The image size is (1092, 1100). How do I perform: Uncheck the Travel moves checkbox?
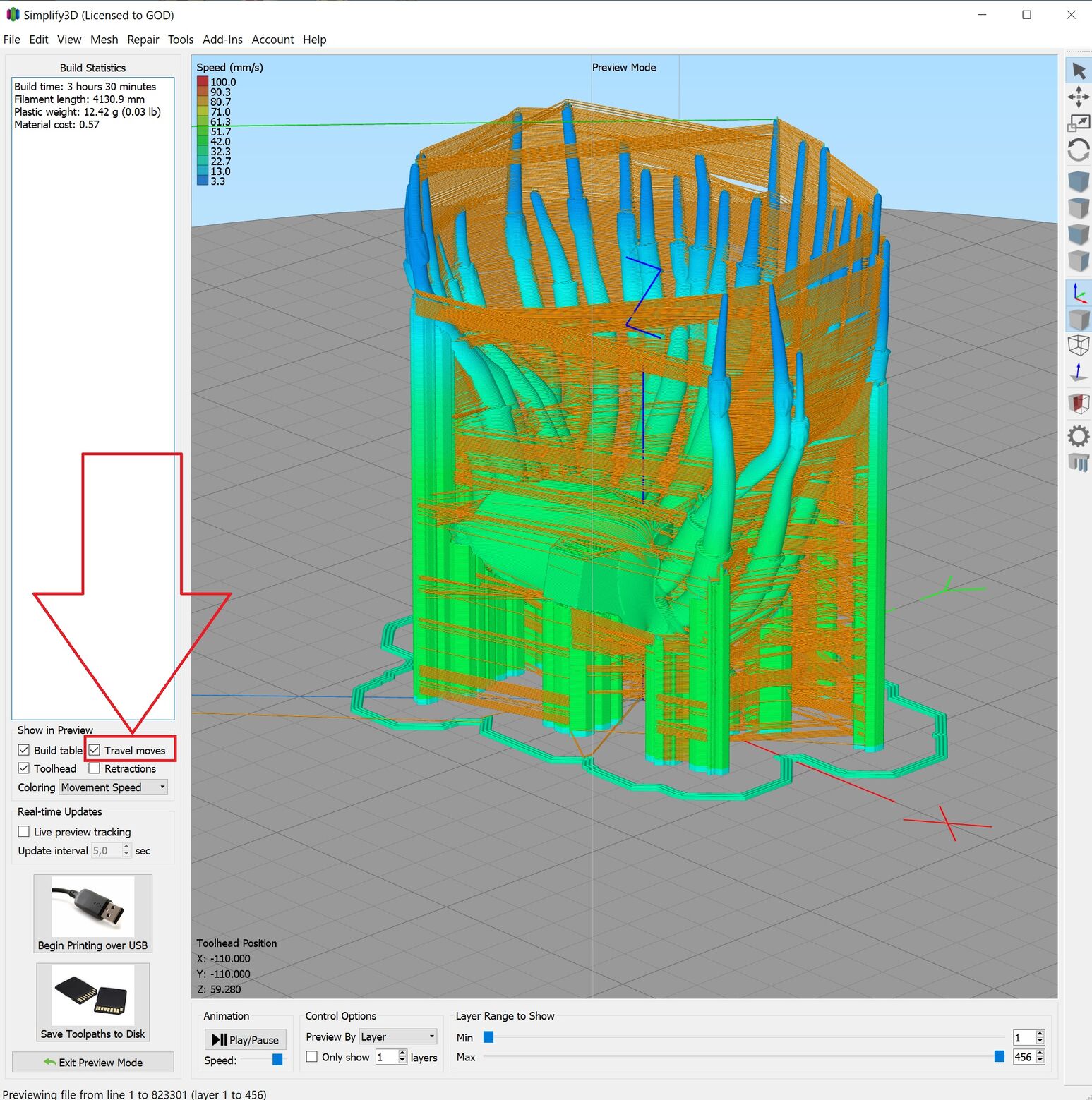(x=95, y=750)
